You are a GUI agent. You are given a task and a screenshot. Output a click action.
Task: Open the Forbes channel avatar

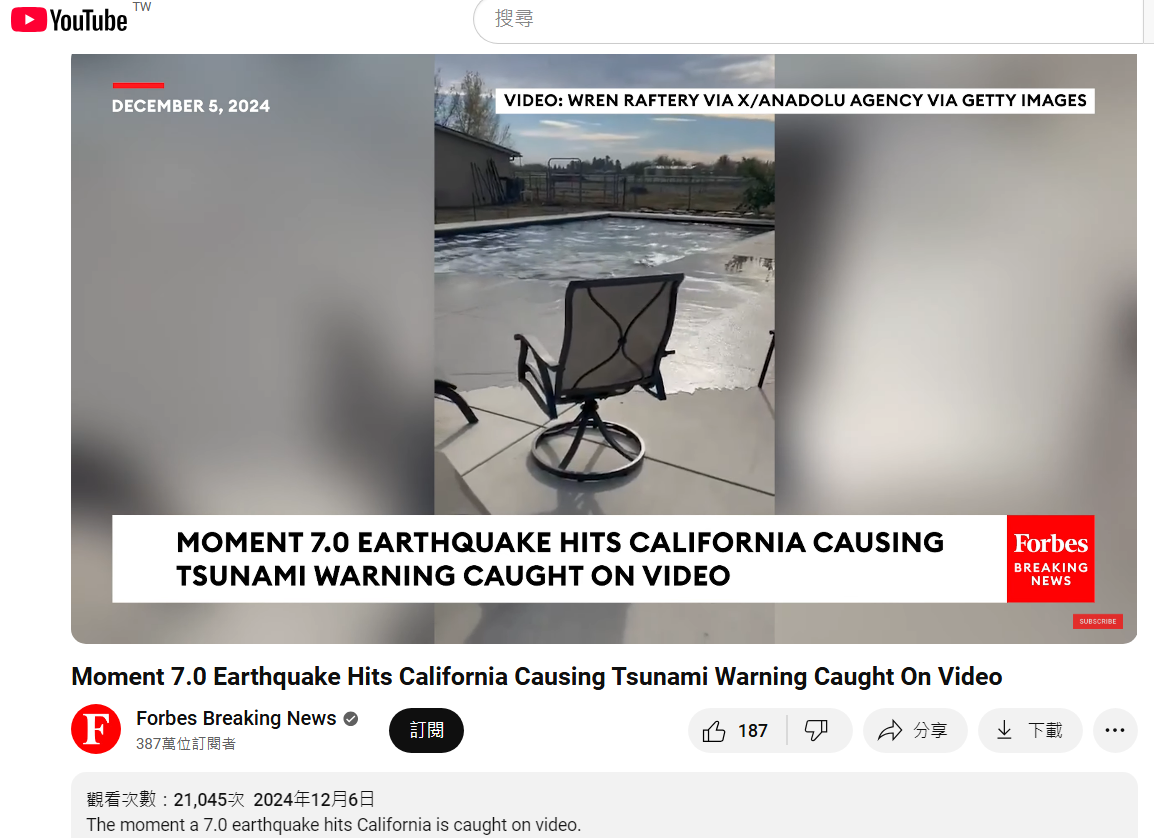[x=96, y=729]
